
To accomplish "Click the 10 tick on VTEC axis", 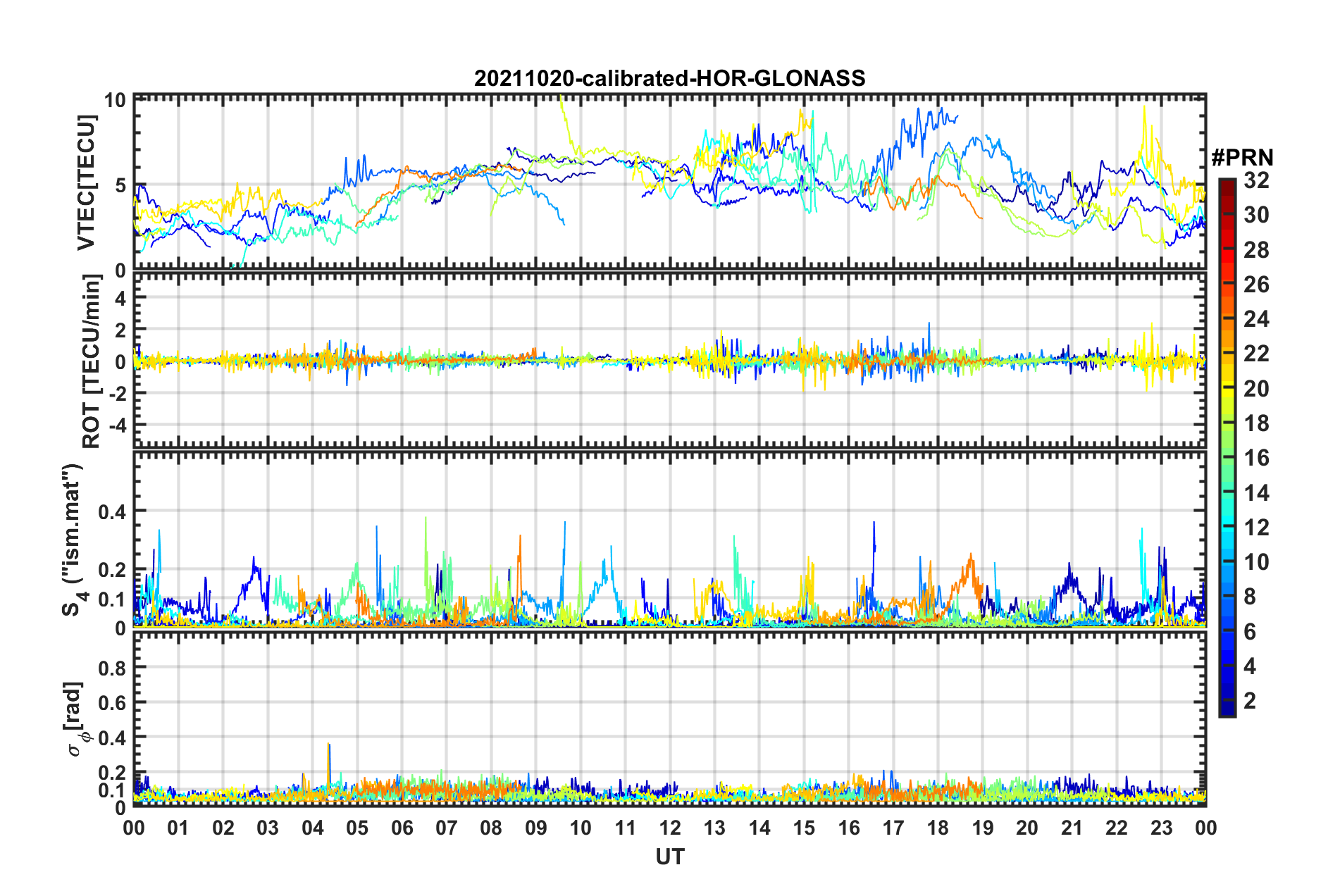I will 115,100.
